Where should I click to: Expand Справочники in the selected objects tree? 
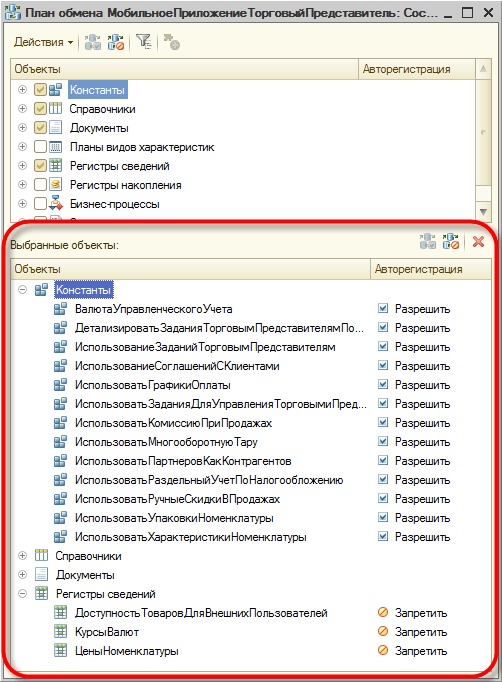click(x=22, y=555)
